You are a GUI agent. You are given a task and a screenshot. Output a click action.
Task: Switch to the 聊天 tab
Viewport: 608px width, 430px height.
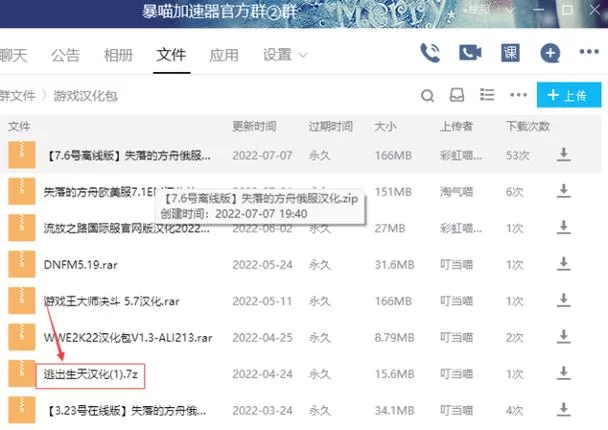[14, 55]
